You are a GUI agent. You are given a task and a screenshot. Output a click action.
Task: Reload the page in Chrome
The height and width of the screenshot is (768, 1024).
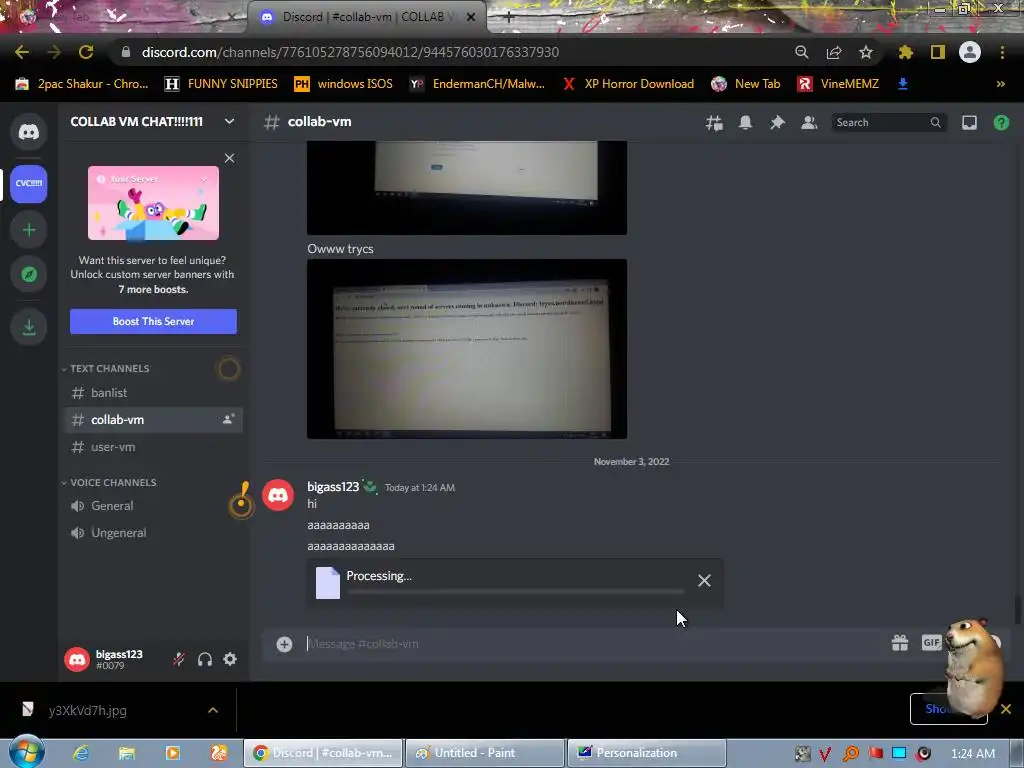pos(86,52)
